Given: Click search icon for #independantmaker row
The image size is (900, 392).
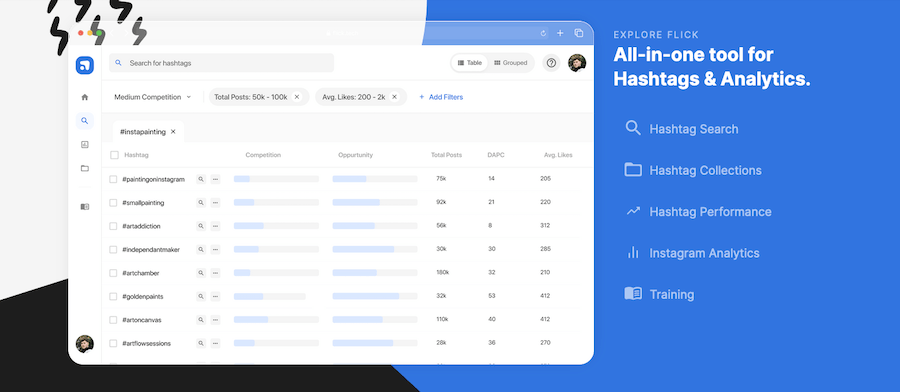Looking at the screenshot, I should pyautogui.click(x=201, y=250).
